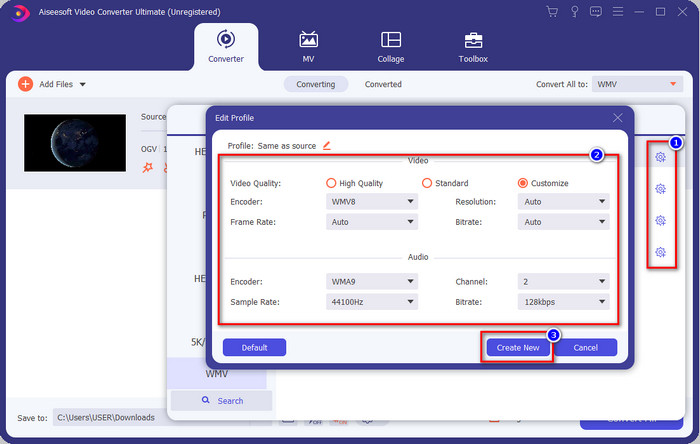
Task: Click the Profile name 'Same as source'
Action: click(287, 146)
